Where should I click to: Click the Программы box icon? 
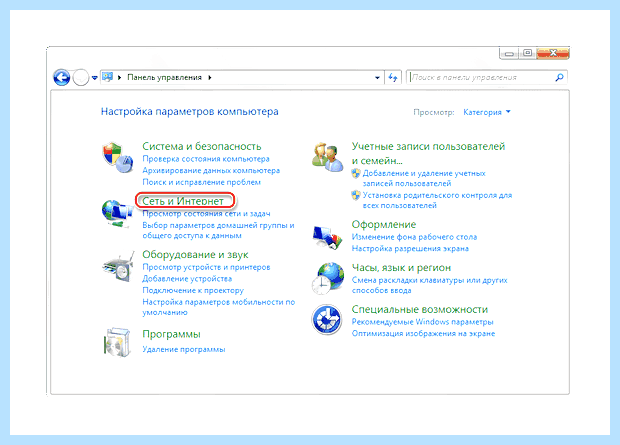117,342
